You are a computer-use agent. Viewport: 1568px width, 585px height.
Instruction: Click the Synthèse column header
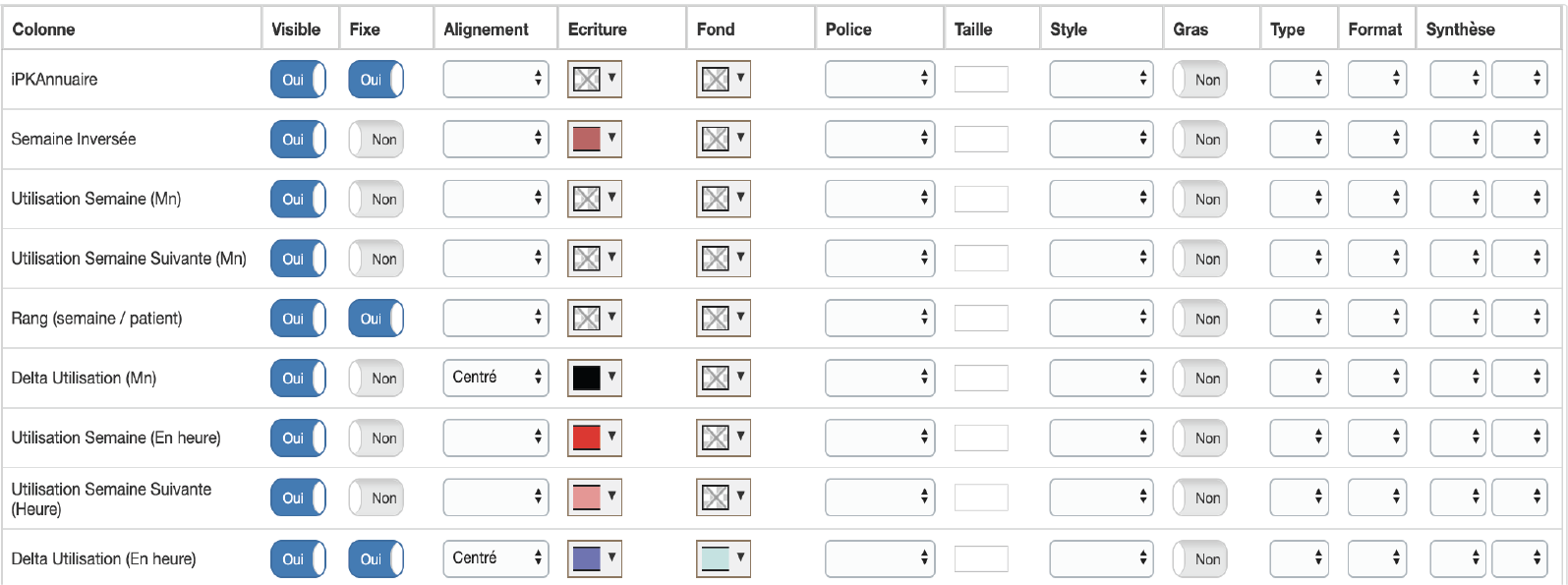pos(1460,29)
